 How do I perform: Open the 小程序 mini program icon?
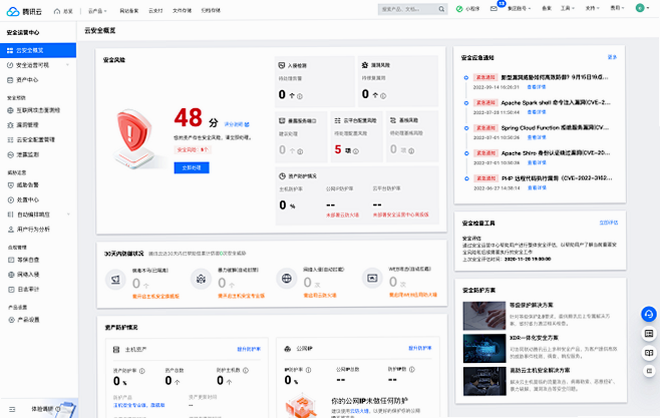(x=459, y=9)
